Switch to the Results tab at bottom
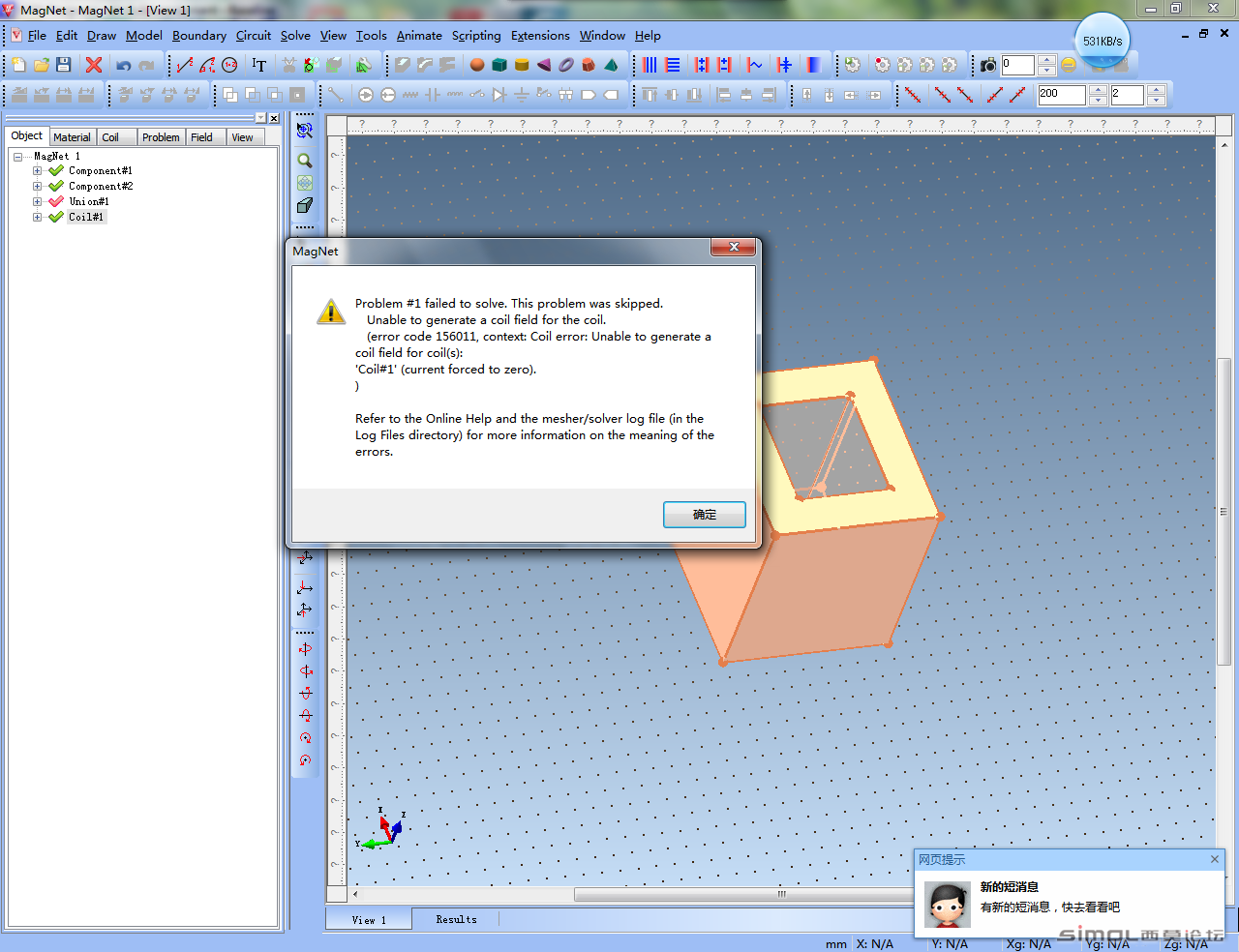1239x952 pixels. 456,919
